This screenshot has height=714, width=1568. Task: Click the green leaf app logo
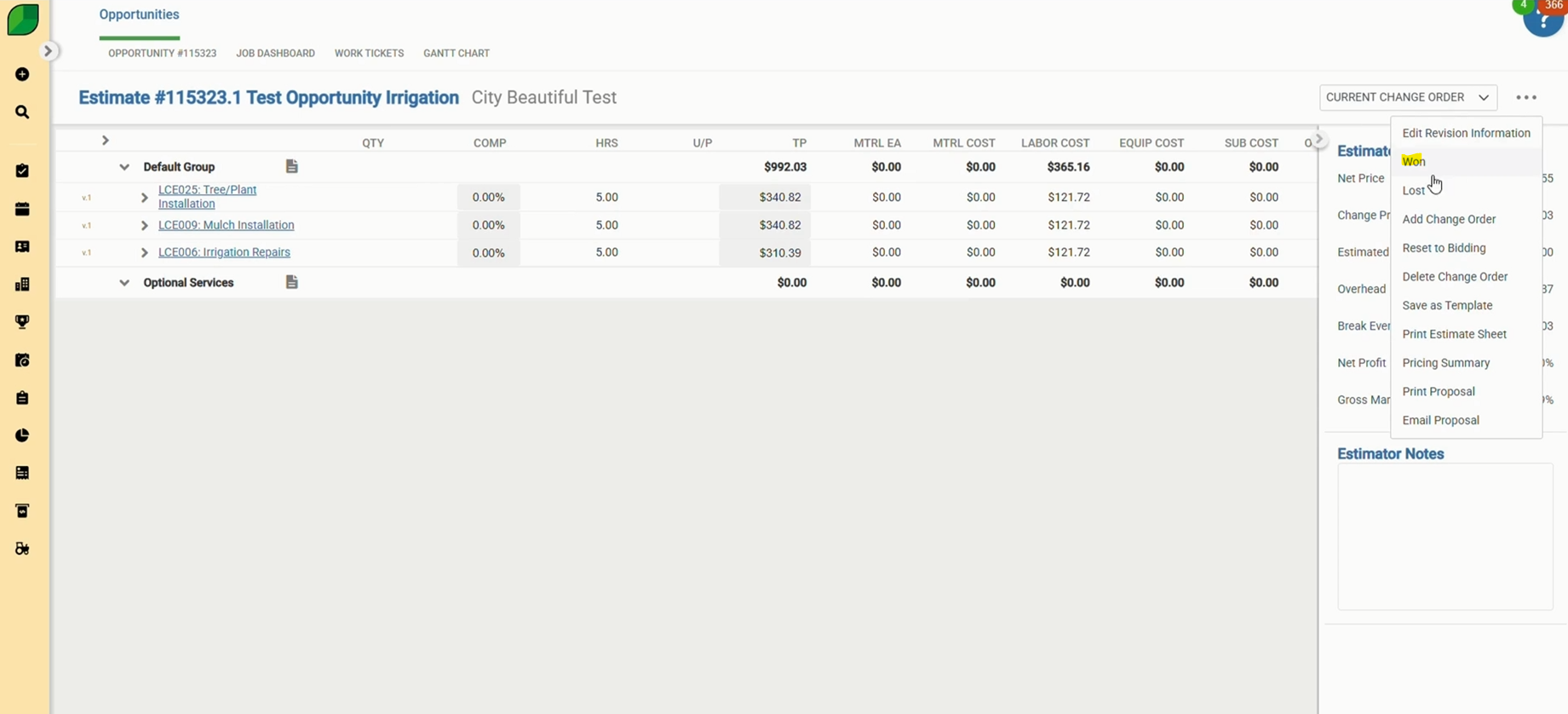pos(23,19)
